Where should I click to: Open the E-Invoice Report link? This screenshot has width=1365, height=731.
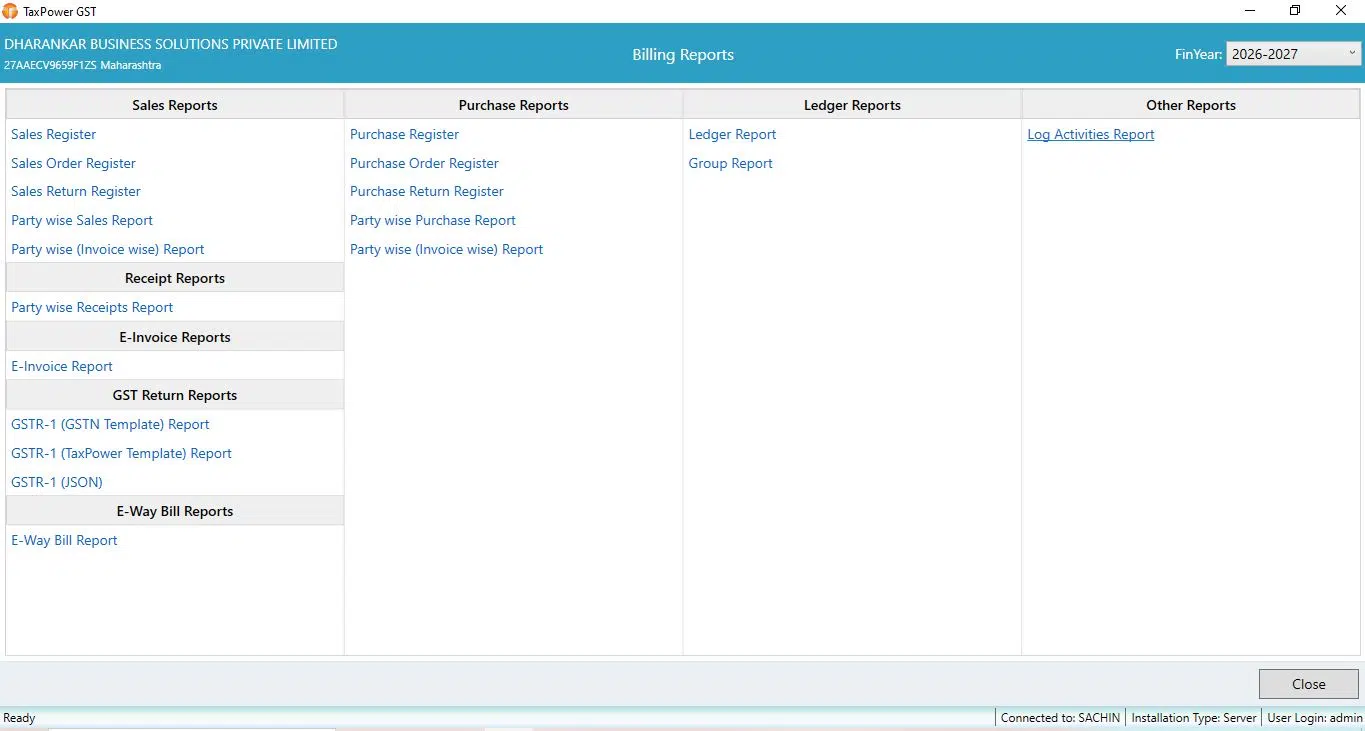click(62, 366)
